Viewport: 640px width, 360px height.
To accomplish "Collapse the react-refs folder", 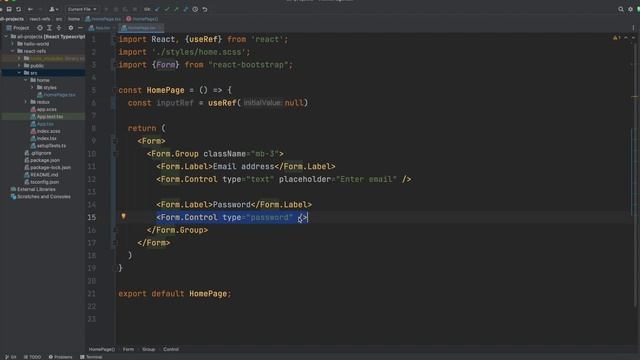I will 12,51.
